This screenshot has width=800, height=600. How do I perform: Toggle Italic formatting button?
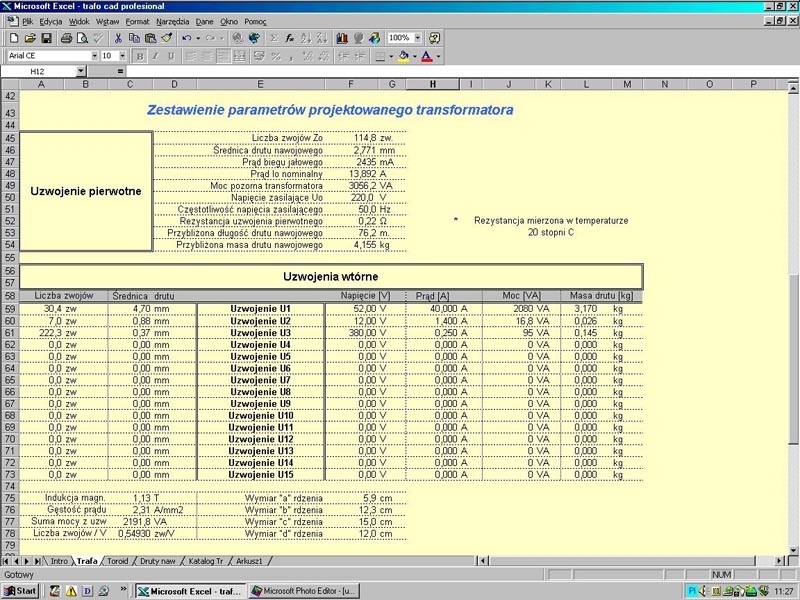(x=156, y=56)
